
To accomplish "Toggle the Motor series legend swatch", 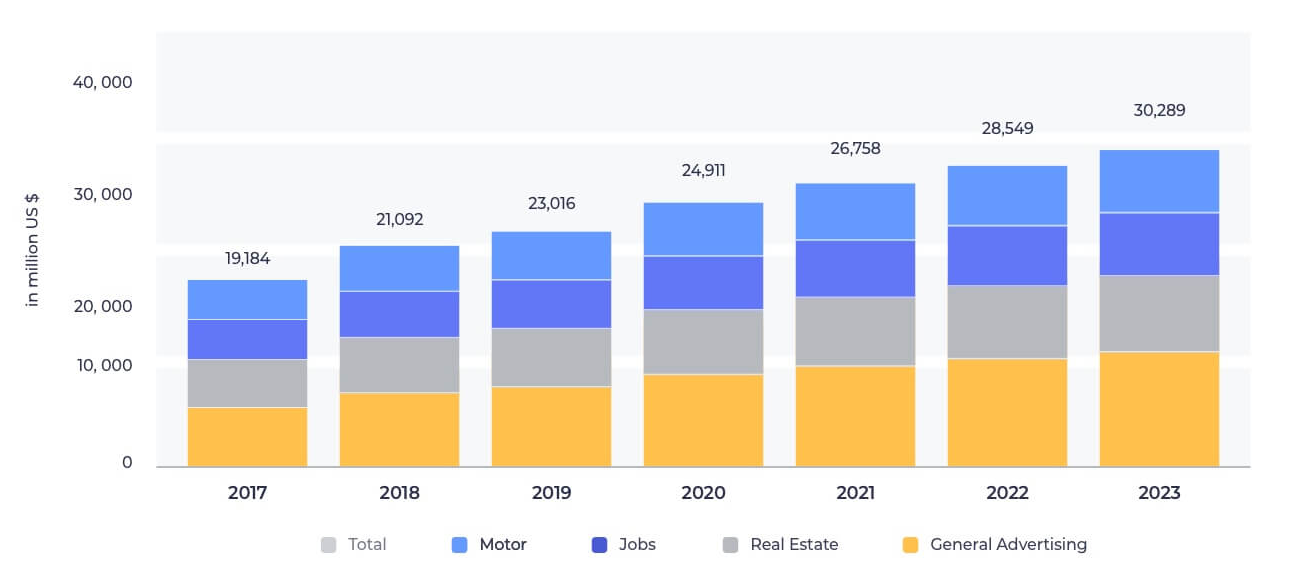I will (460, 545).
